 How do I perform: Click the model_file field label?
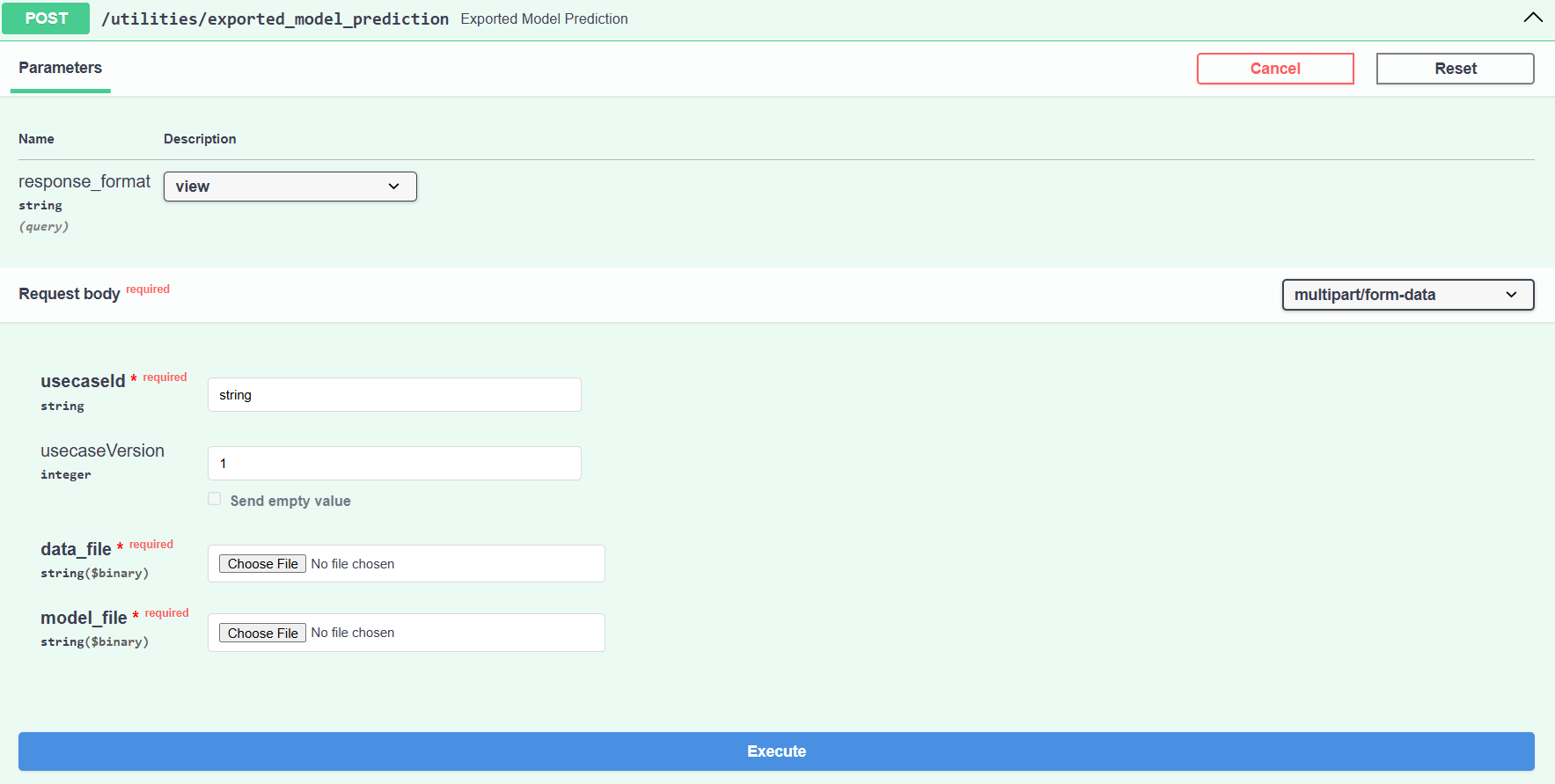[x=84, y=618]
